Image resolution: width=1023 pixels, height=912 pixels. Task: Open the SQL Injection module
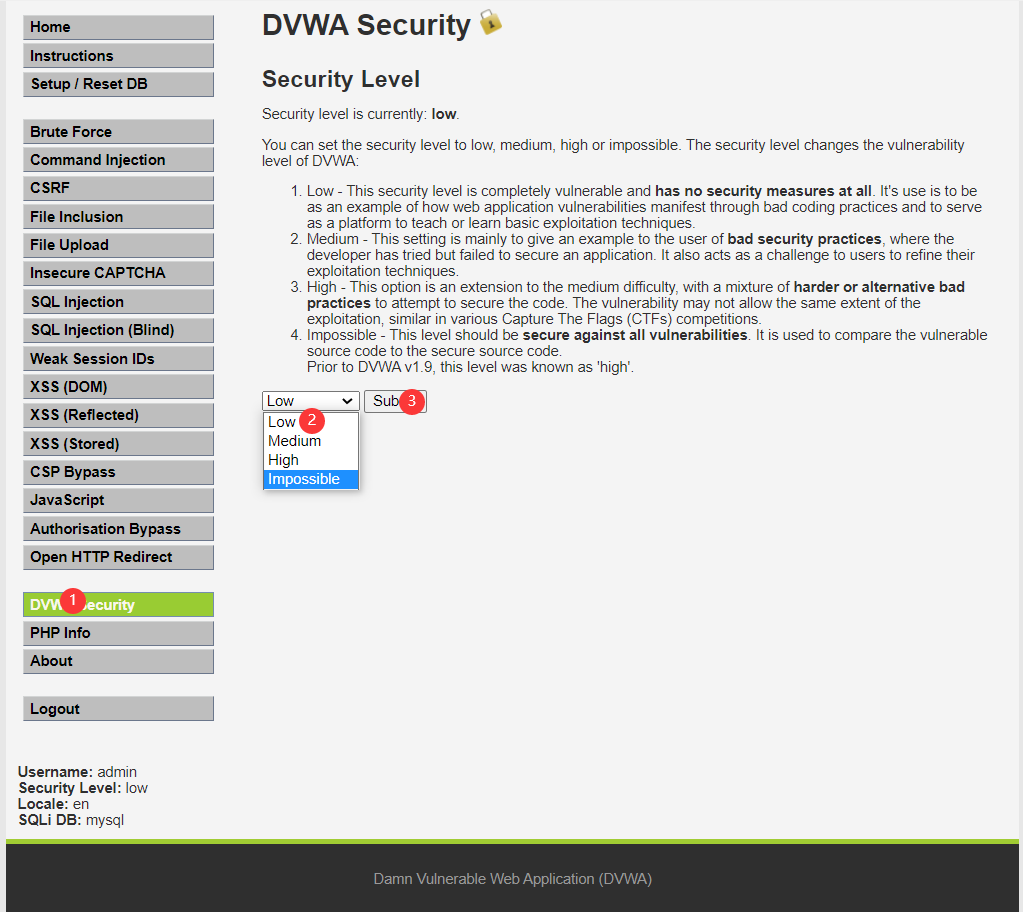point(118,301)
